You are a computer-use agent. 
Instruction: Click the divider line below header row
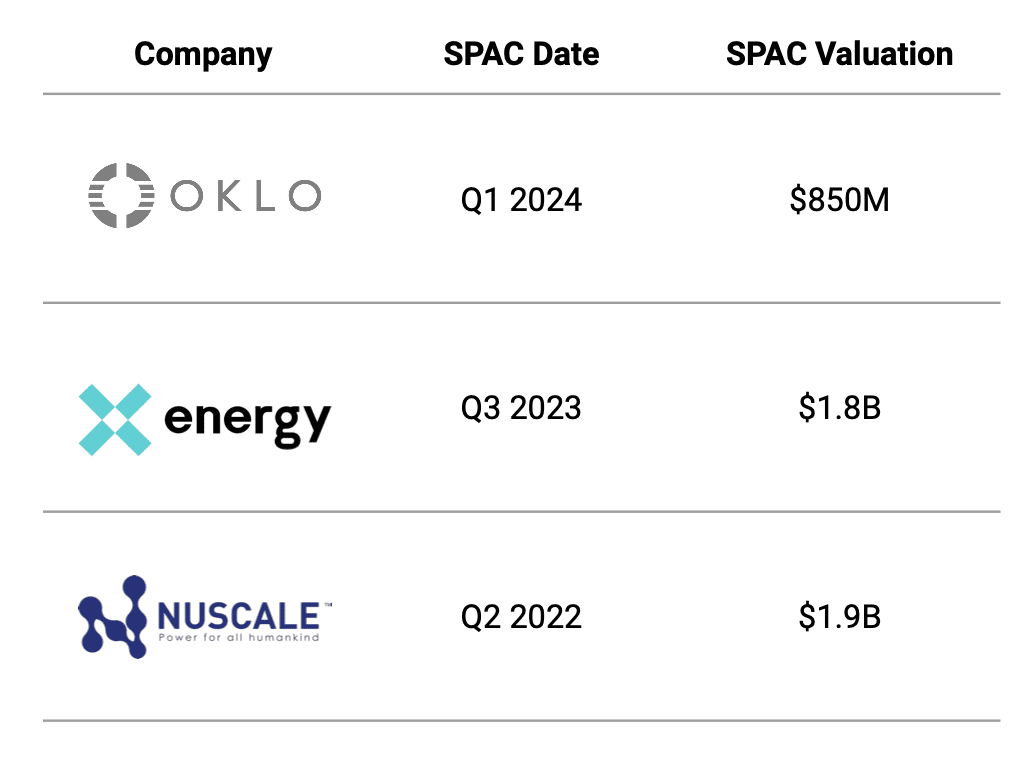(x=522, y=94)
